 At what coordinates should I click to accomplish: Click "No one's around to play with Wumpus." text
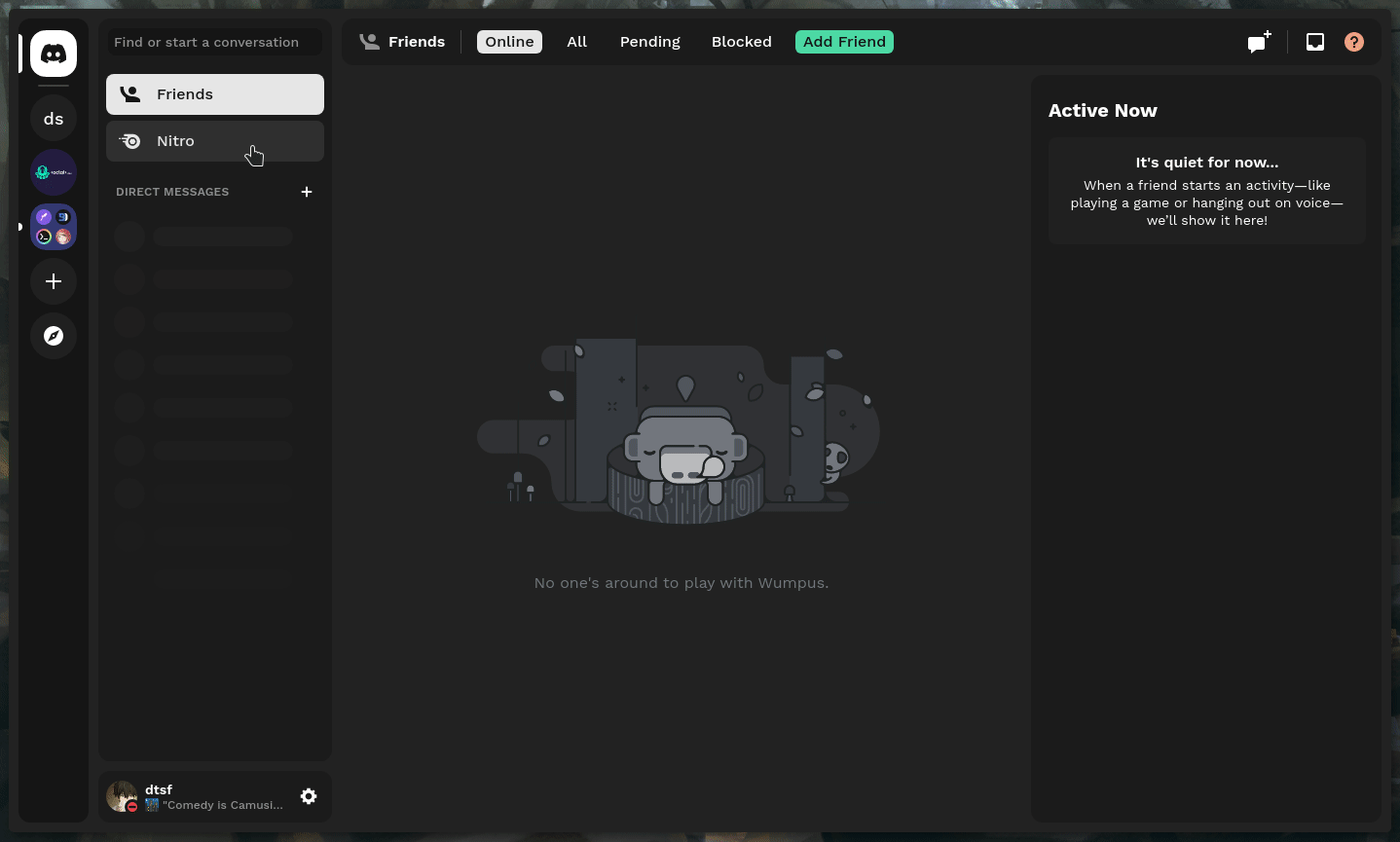[682, 583]
